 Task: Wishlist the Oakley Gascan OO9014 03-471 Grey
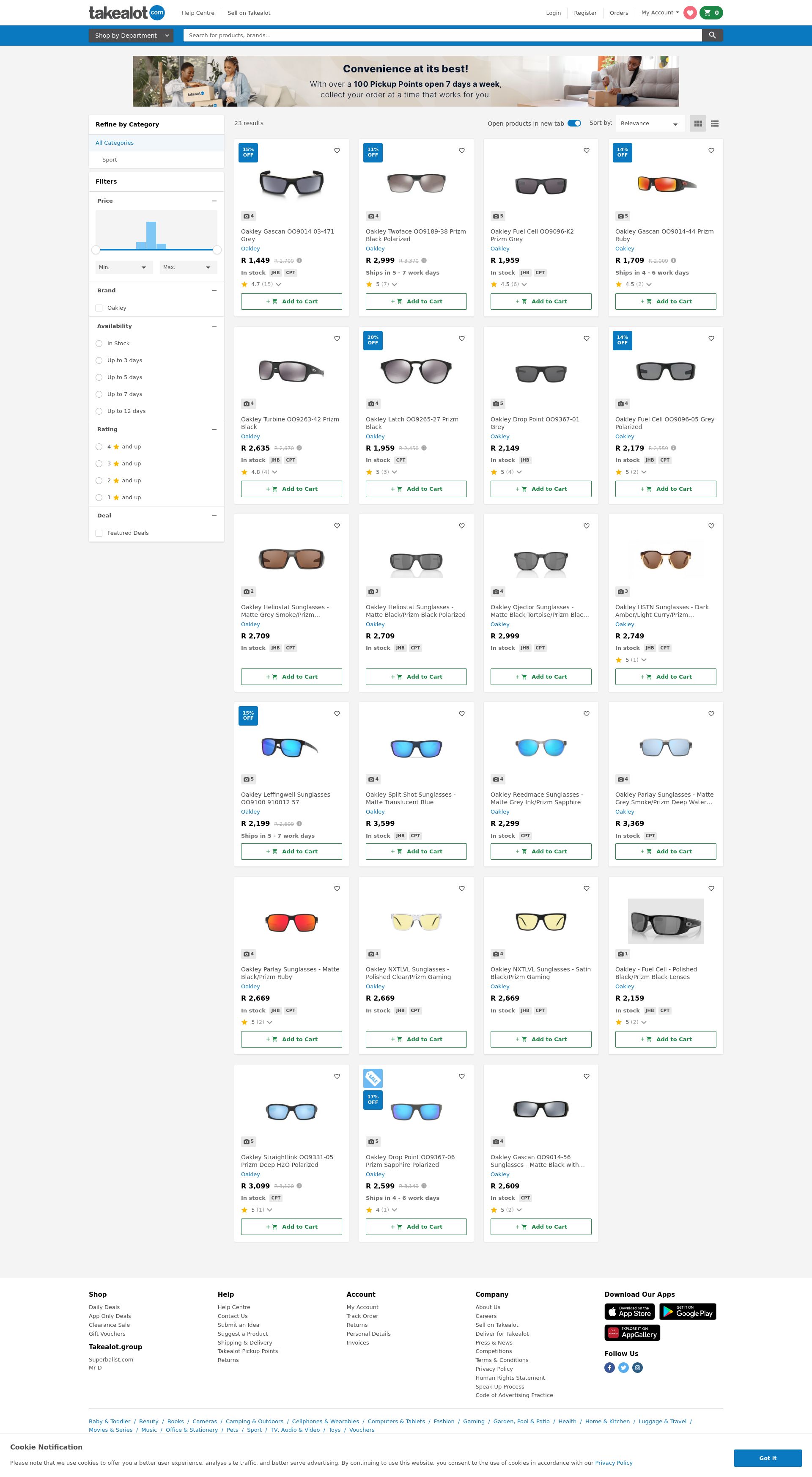click(x=337, y=151)
